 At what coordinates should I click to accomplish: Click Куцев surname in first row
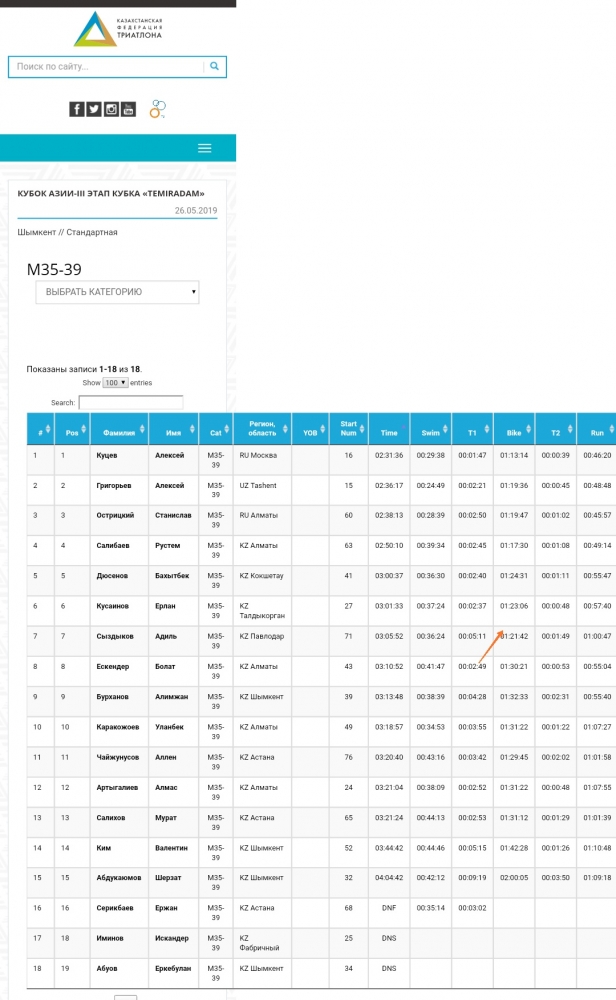[x=107, y=455]
